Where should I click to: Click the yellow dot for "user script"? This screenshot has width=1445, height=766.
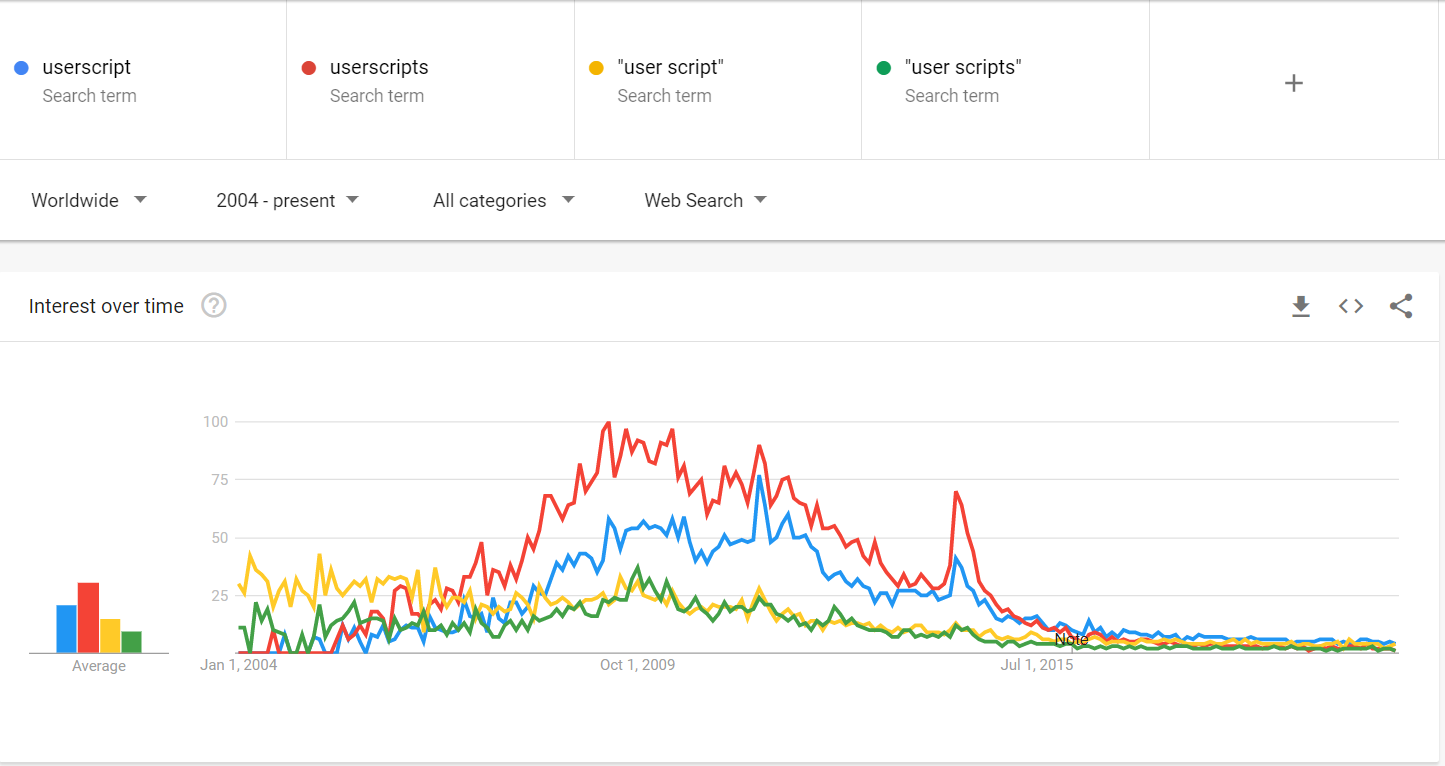click(596, 68)
